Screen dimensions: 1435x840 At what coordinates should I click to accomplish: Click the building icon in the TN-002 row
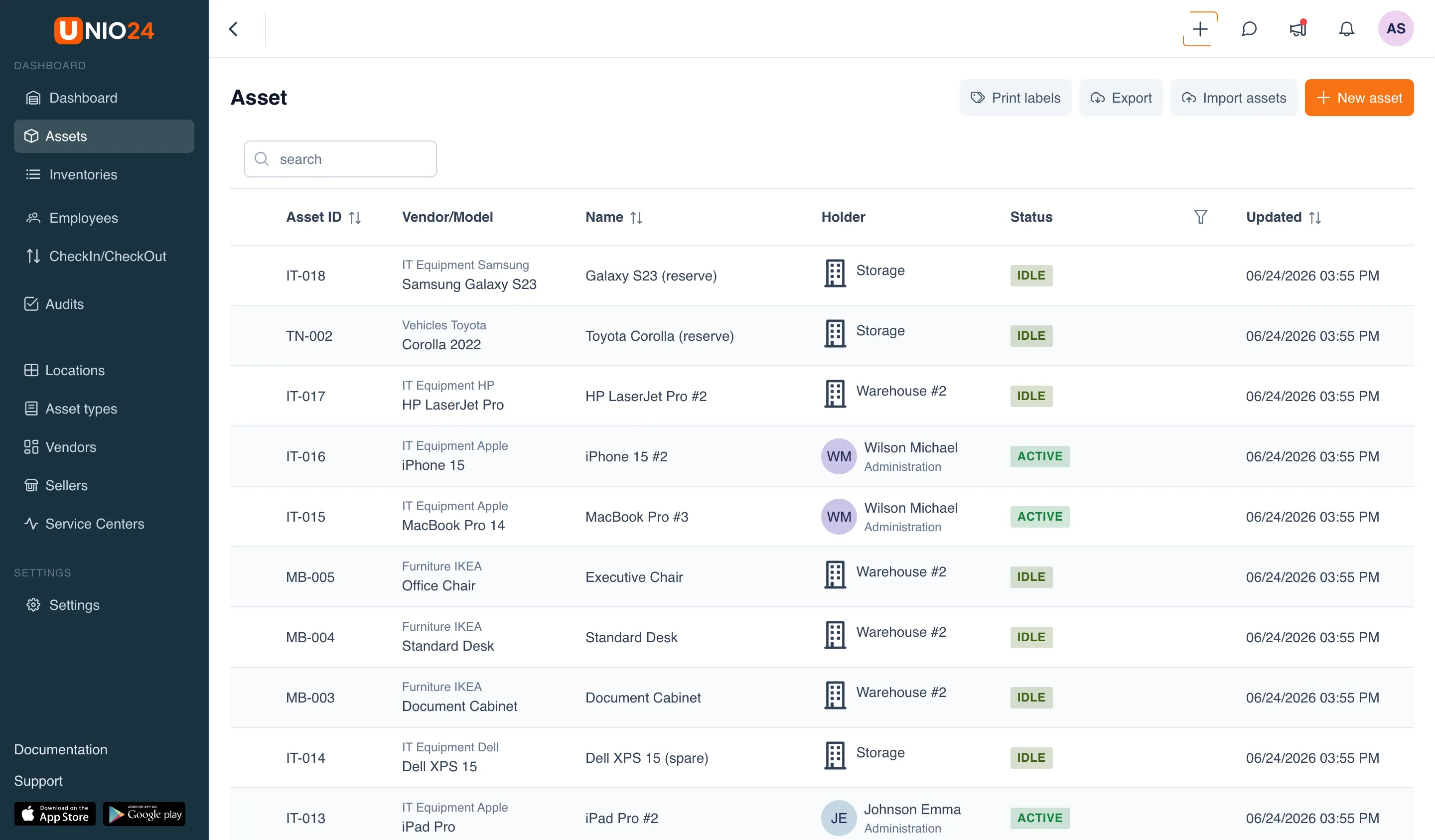click(x=835, y=334)
